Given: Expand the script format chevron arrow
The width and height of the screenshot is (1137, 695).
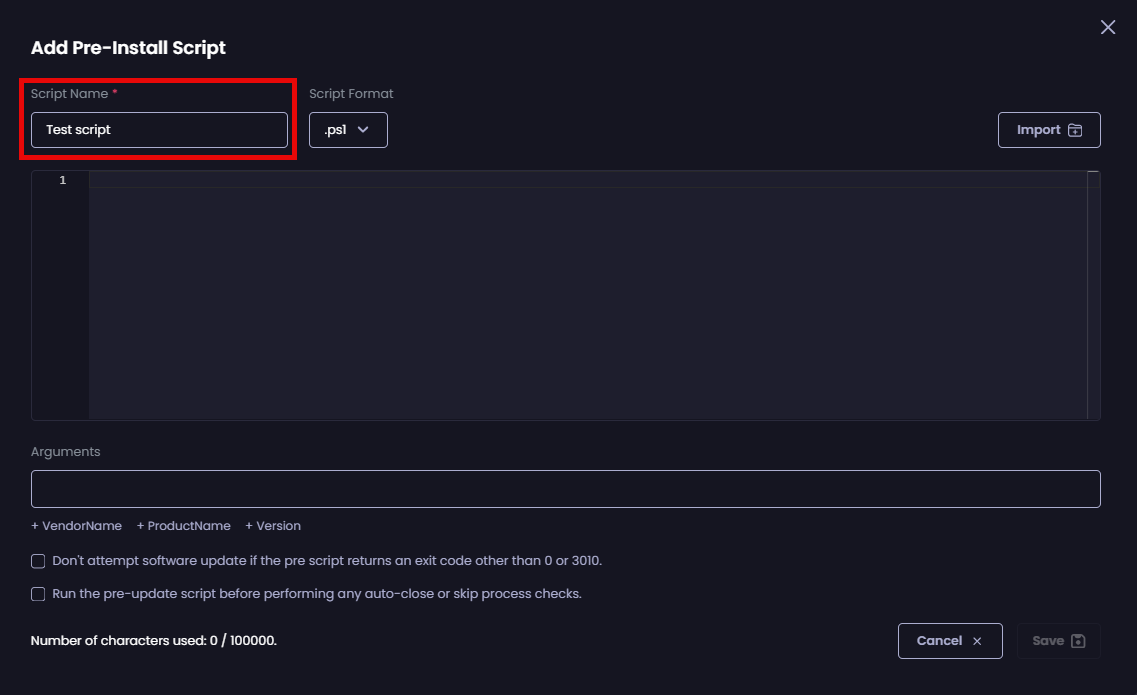Looking at the screenshot, I should point(363,129).
